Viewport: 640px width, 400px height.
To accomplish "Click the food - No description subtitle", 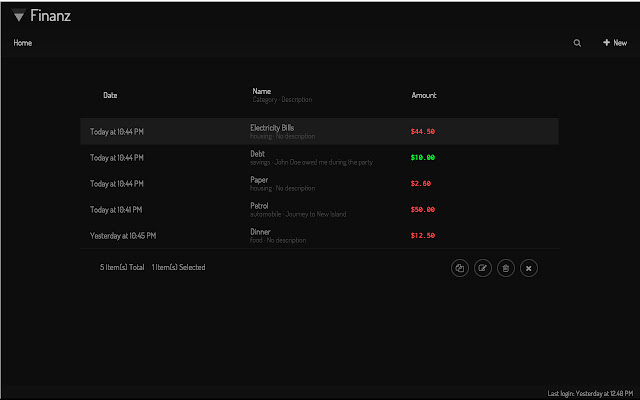I will (278, 240).
